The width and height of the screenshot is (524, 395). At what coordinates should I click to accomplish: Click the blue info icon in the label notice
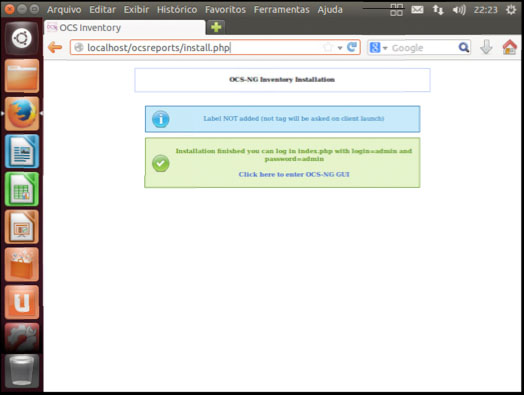tap(161, 119)
